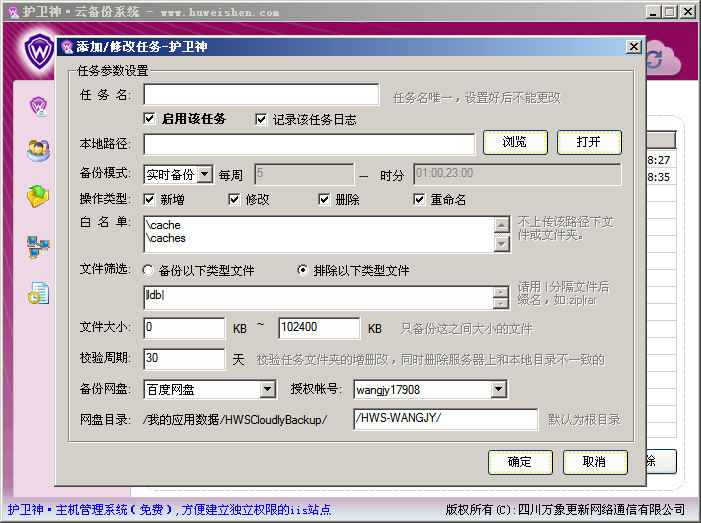Click the disabled 每周 day field
Image resolution: width=701 pixels, height=523 pixels.
304,174
